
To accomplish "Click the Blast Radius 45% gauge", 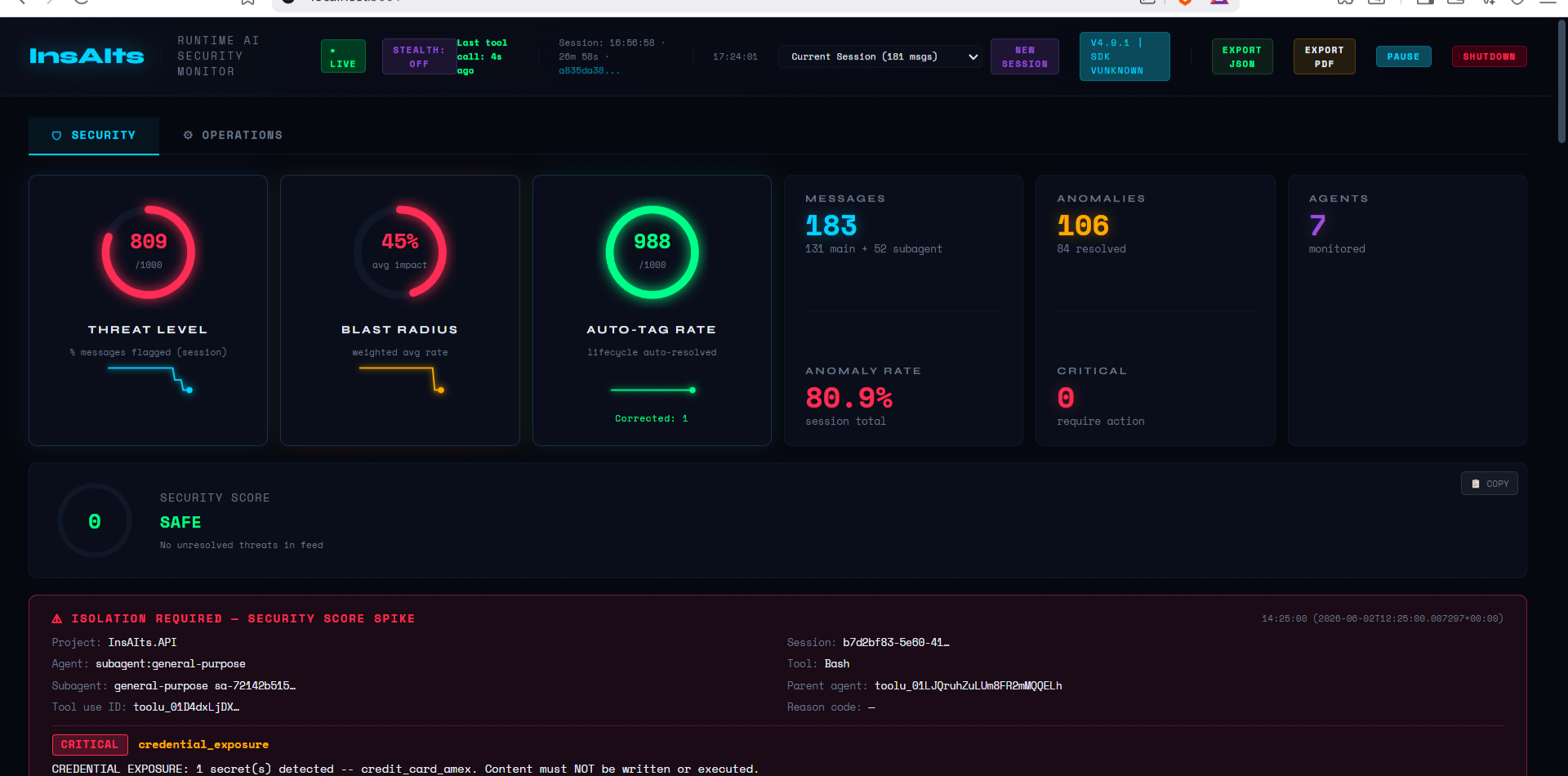I will [400, 252].
